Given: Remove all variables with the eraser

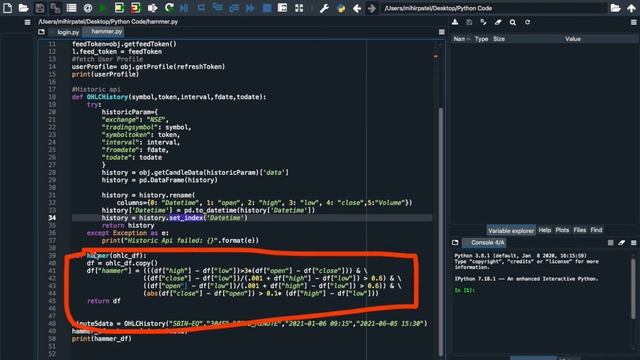Looking at the screenshot, I should coord(498,22).
